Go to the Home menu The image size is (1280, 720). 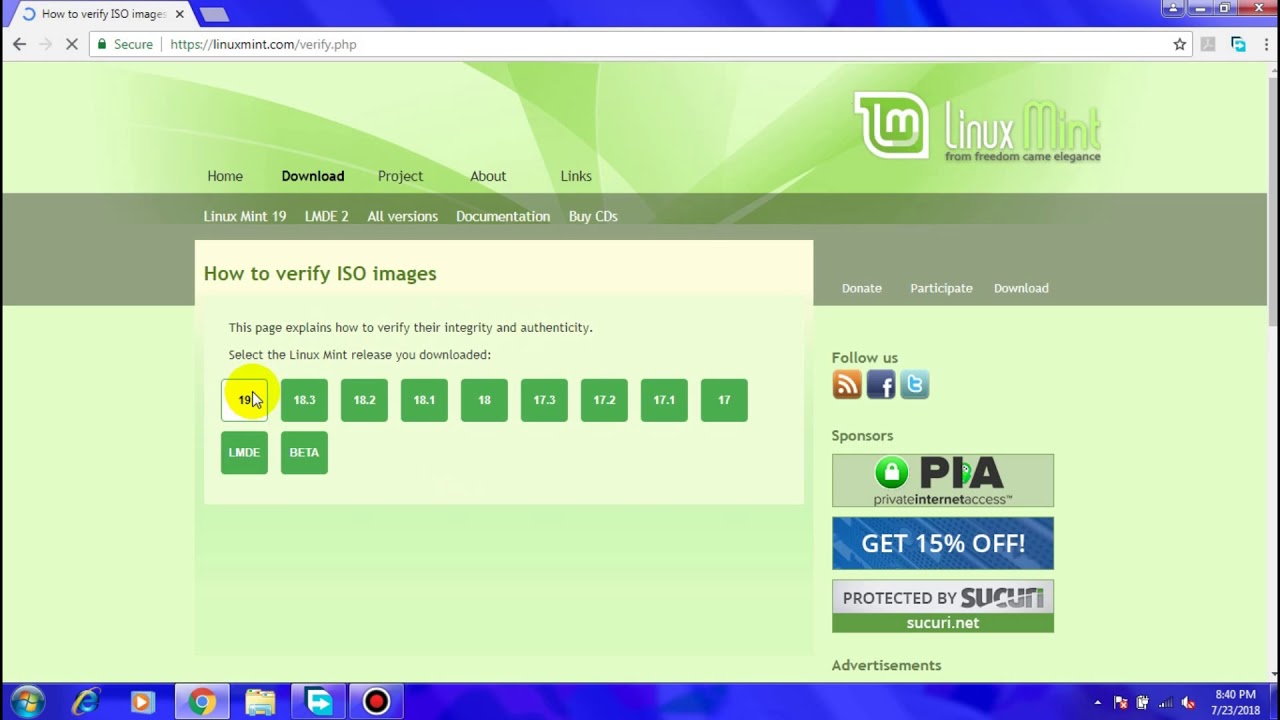click(225, 176)
